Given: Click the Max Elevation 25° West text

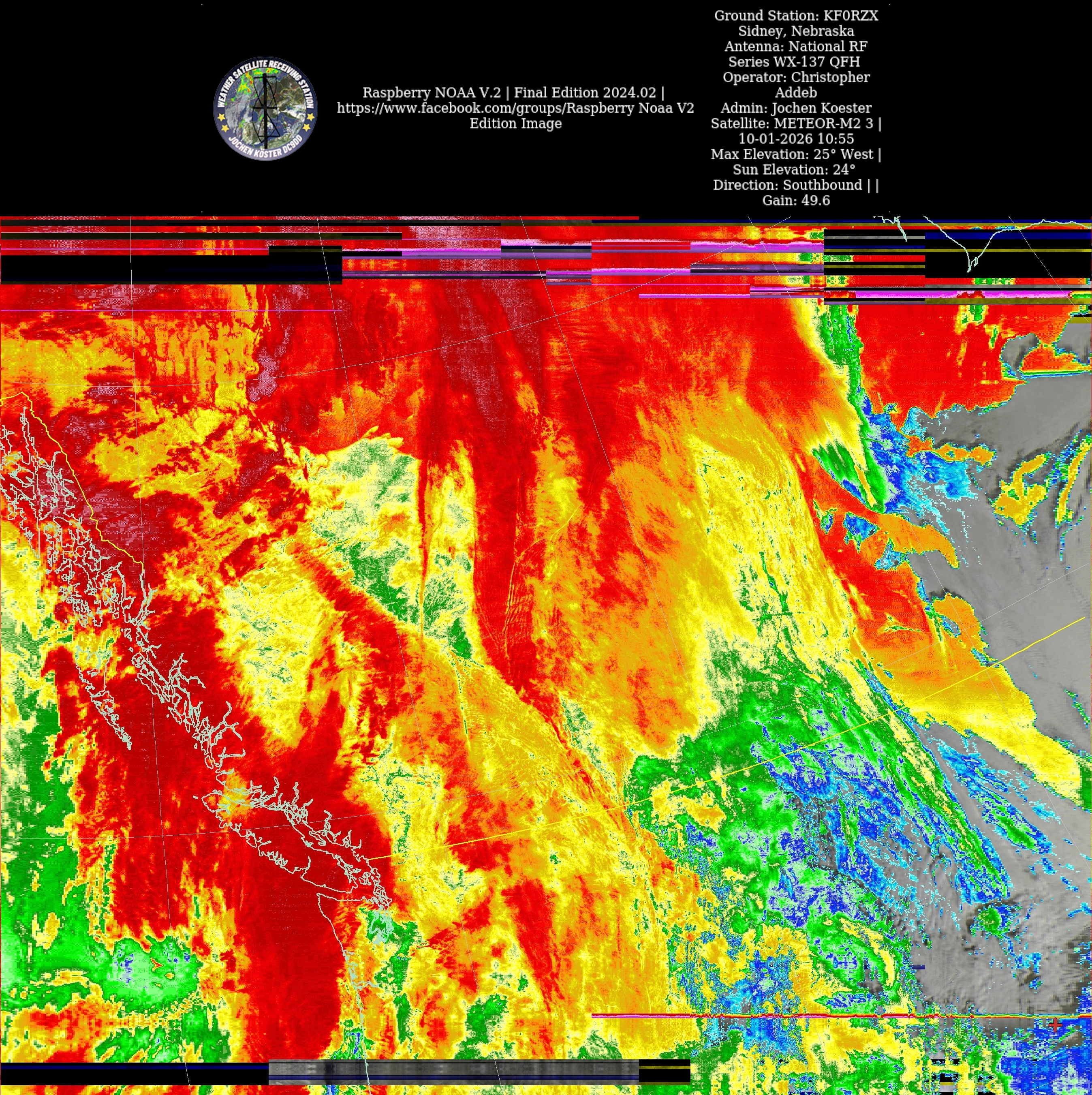Looking at the screenshot, I should click(796, 154).
